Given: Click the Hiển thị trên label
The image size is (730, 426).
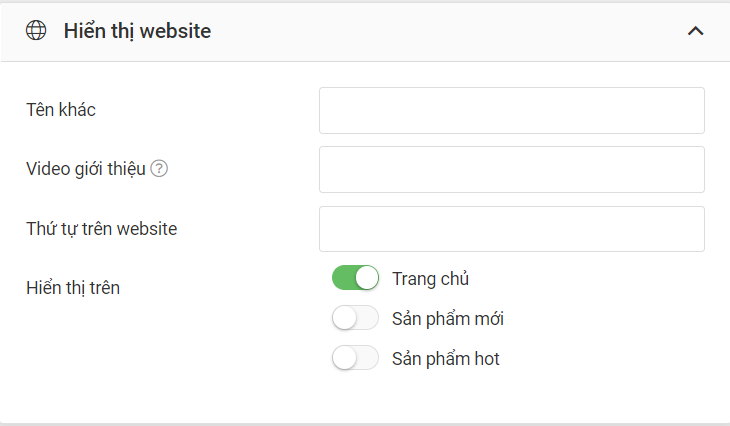Looking at the screenshot, I should 73,288.
